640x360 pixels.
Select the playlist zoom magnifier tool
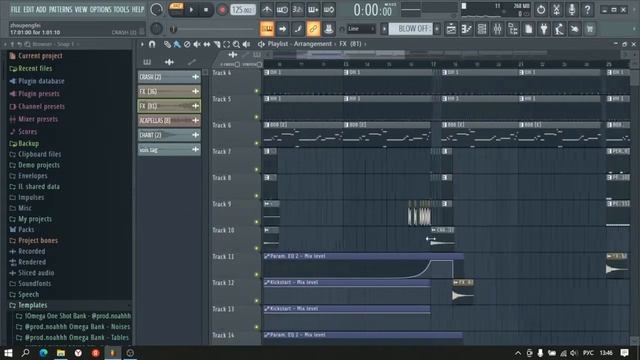[x=236, y=44]
